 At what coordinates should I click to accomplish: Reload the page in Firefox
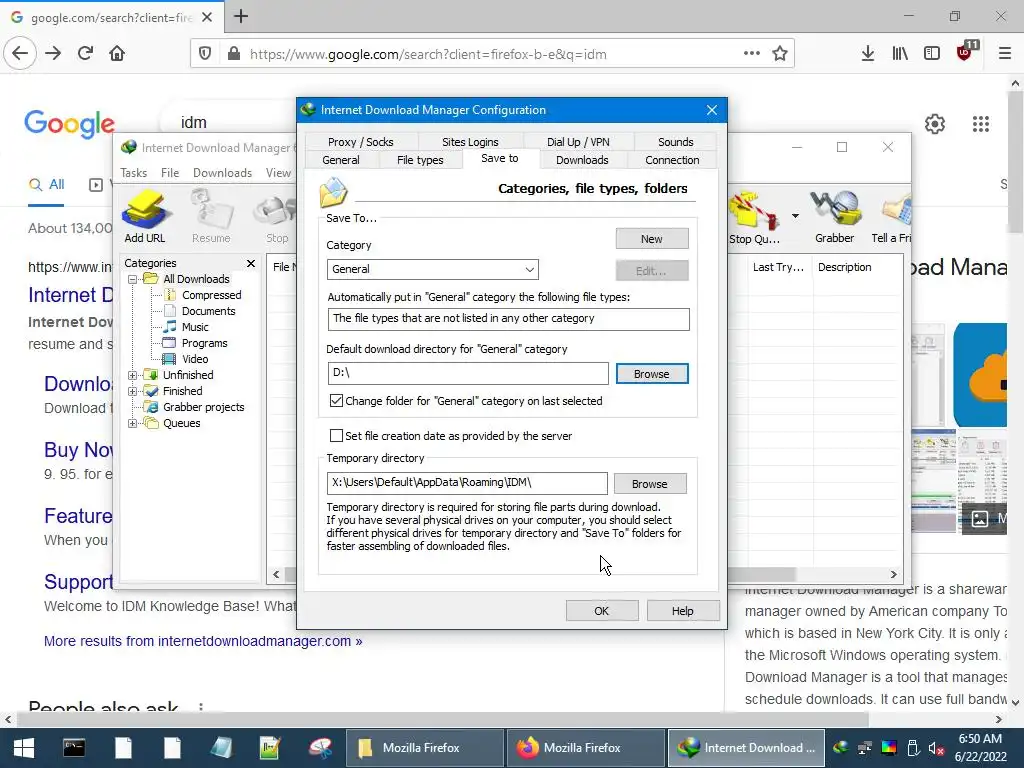pyautogui.click(x=86, y=54)
